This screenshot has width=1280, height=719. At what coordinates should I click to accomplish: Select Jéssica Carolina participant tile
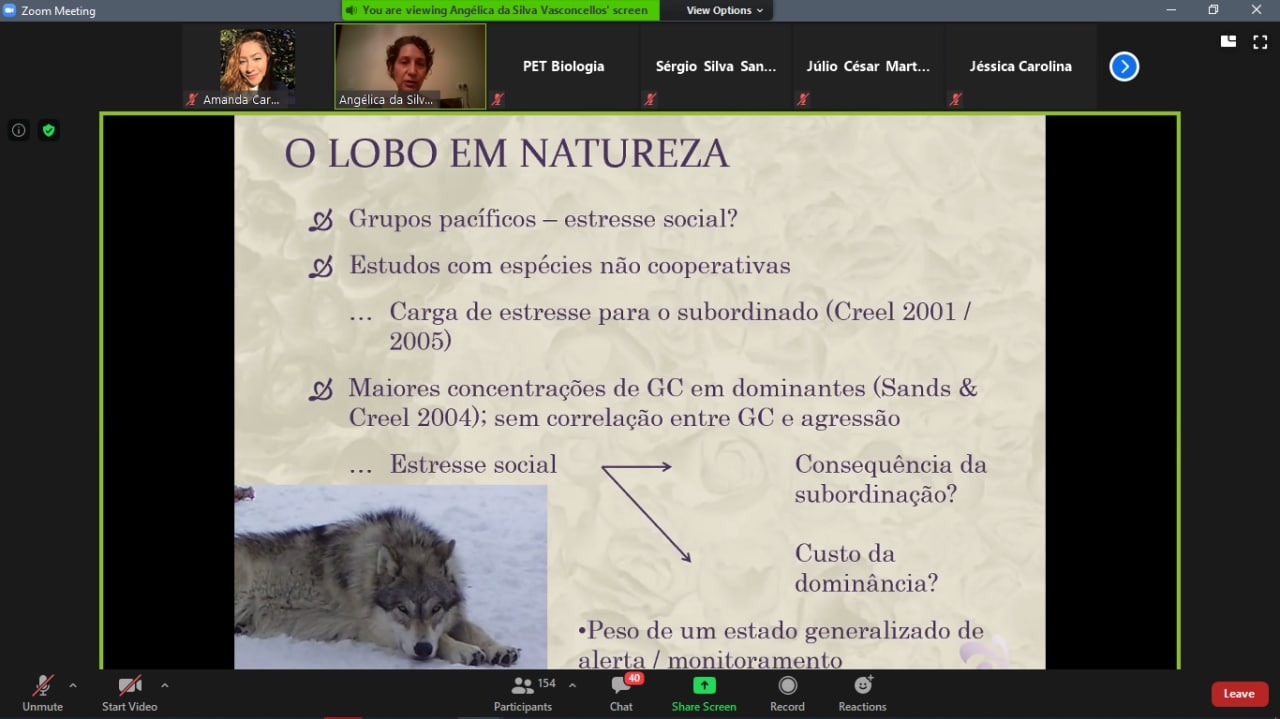tap(1021, 66)
